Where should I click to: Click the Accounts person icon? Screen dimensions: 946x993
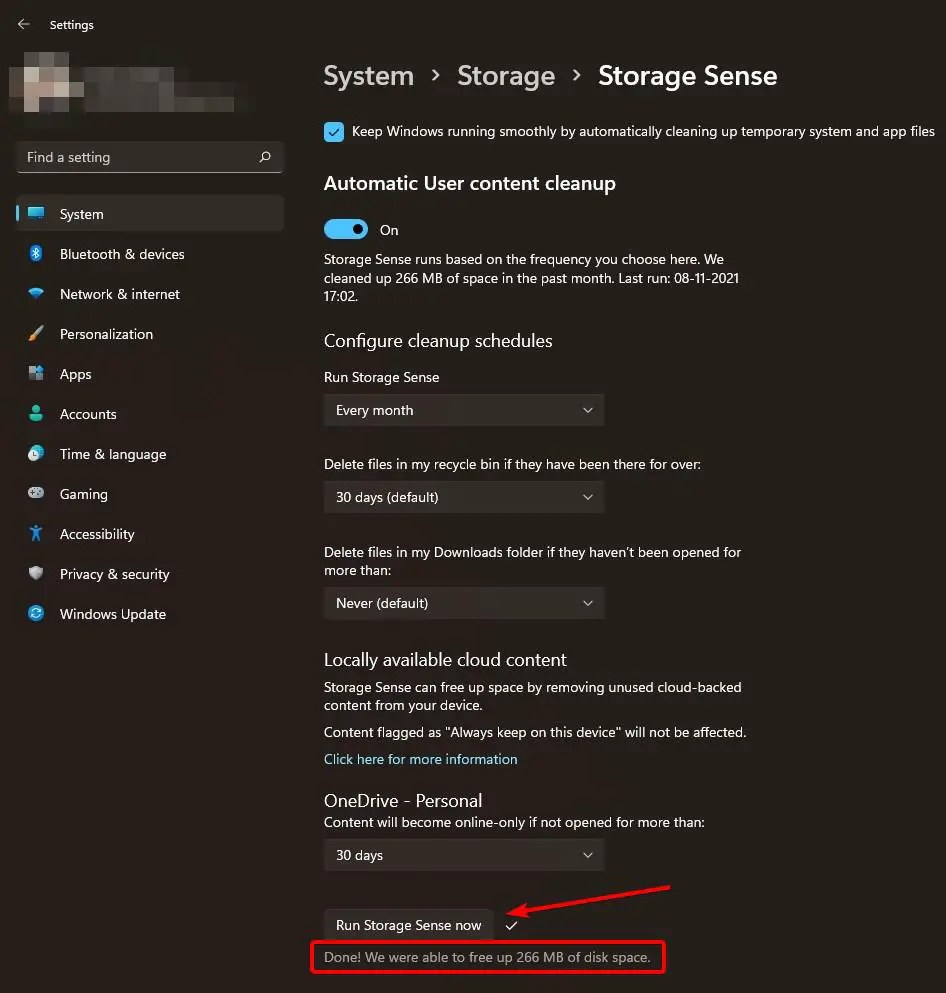(36, 413)
